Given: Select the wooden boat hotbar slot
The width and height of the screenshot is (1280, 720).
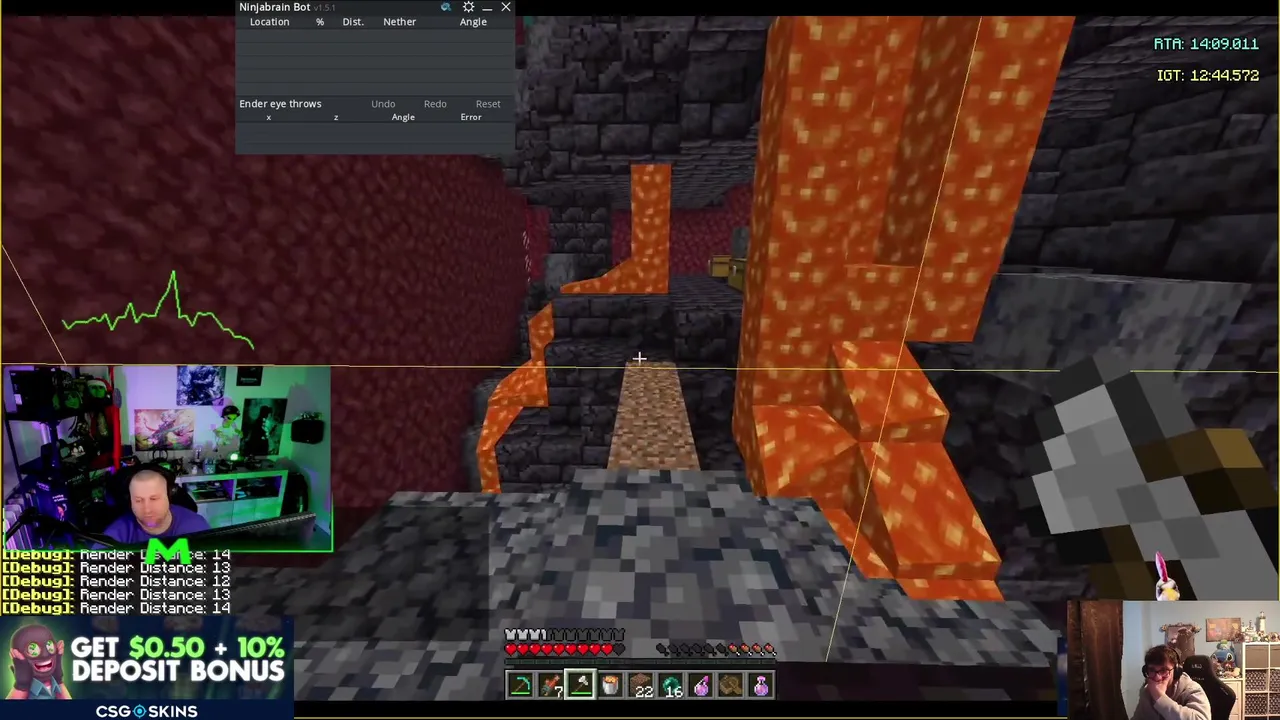Looking at the screenshot, I should coord(731,686).
